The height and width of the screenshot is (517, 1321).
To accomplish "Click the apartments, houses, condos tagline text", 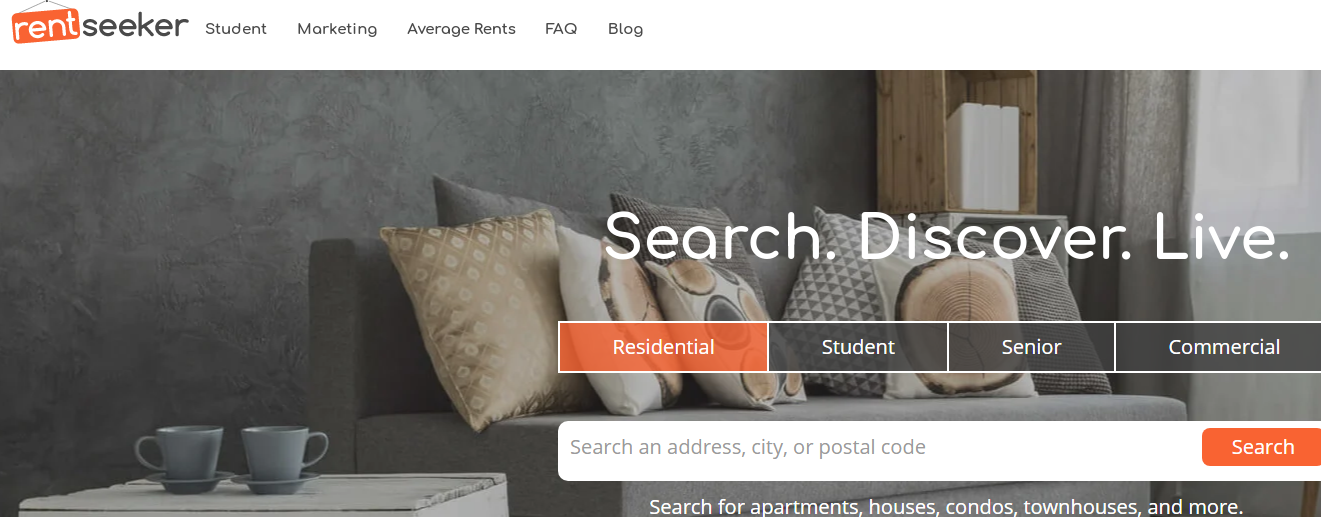I will pyautogui.click(x=946, y=506).
